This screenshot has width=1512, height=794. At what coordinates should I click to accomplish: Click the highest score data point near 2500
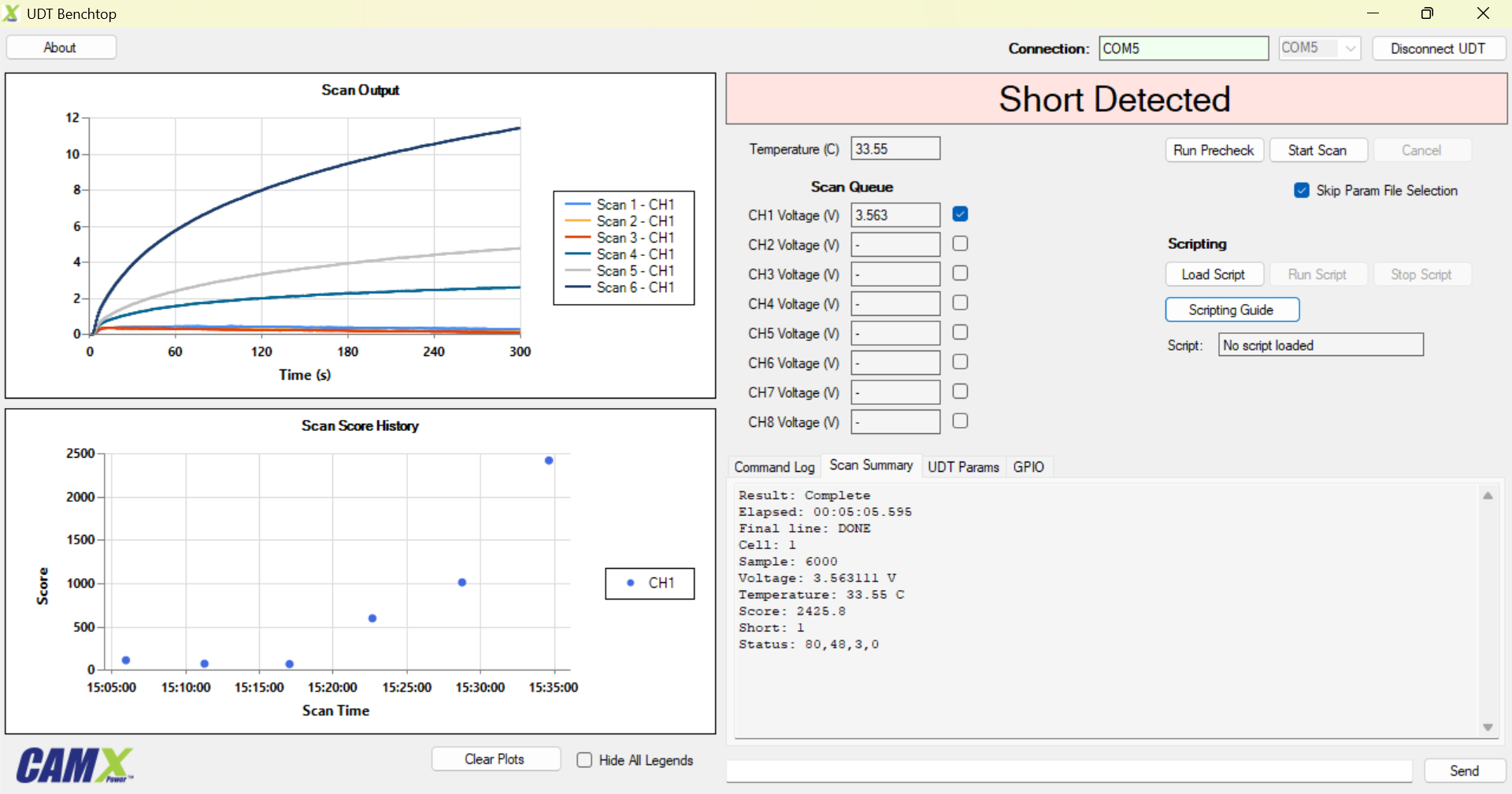(x=549, y=460)
